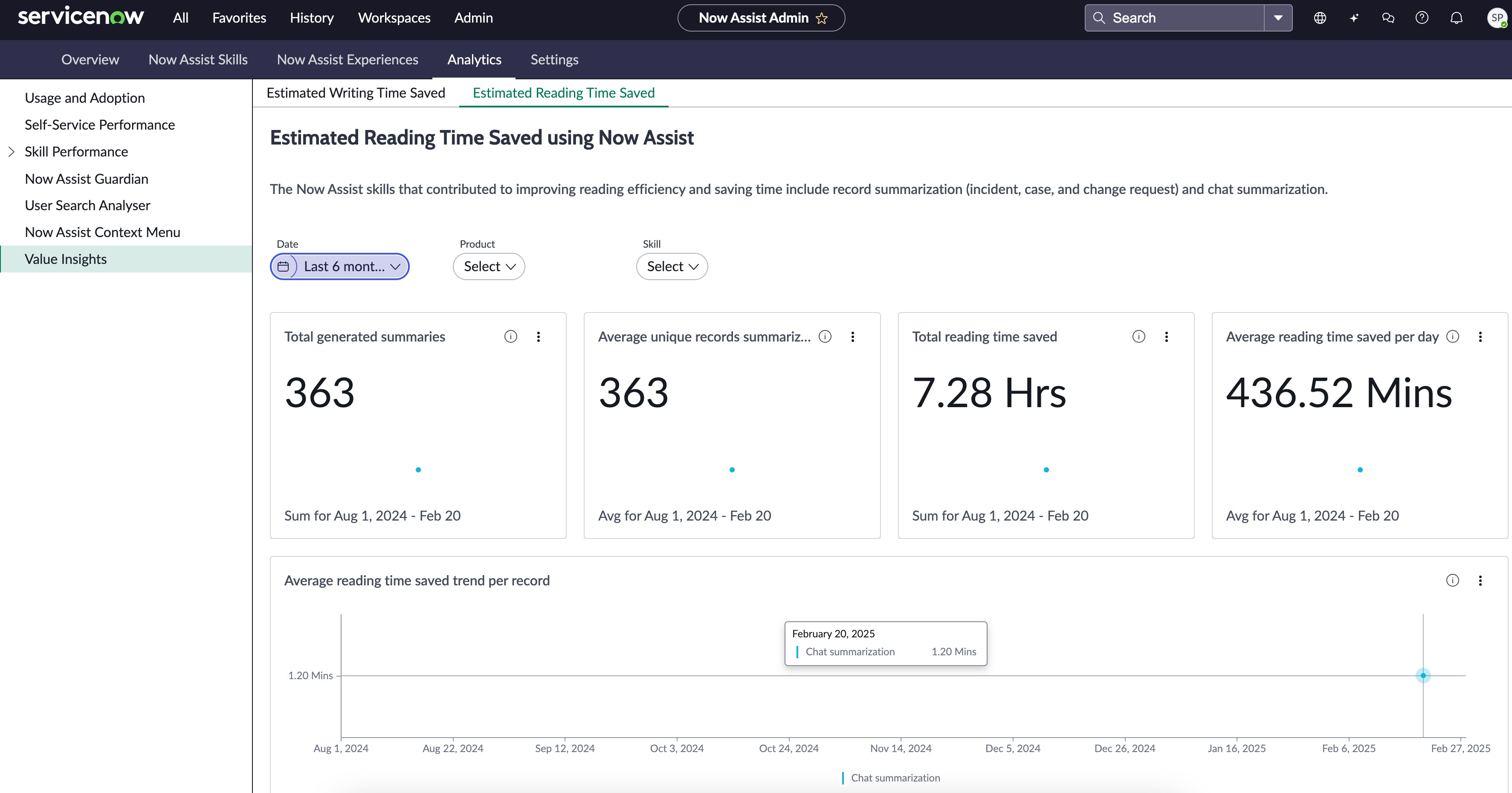Screen dimensions: 1512x793
Task: Open the chat conversations icon
Action: (x=1387, y=18)
